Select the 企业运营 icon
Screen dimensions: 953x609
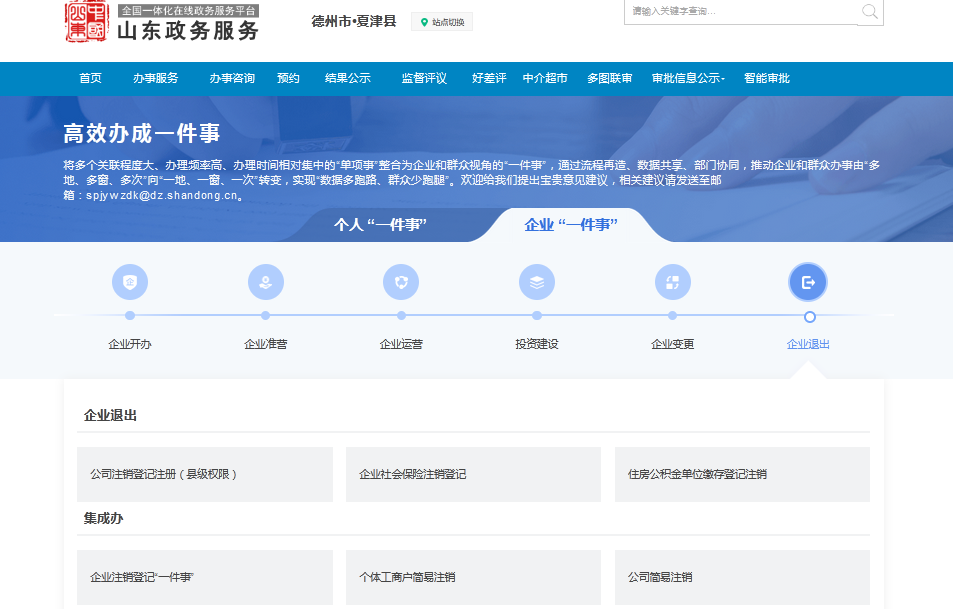401,282
